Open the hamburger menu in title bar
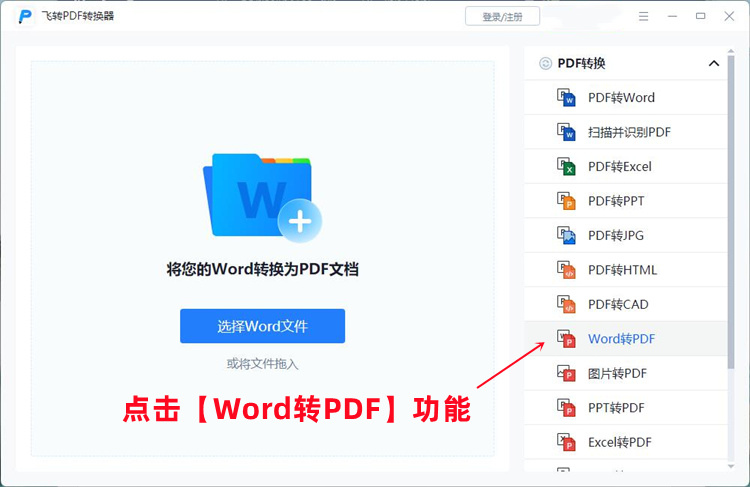 [644, 16]
